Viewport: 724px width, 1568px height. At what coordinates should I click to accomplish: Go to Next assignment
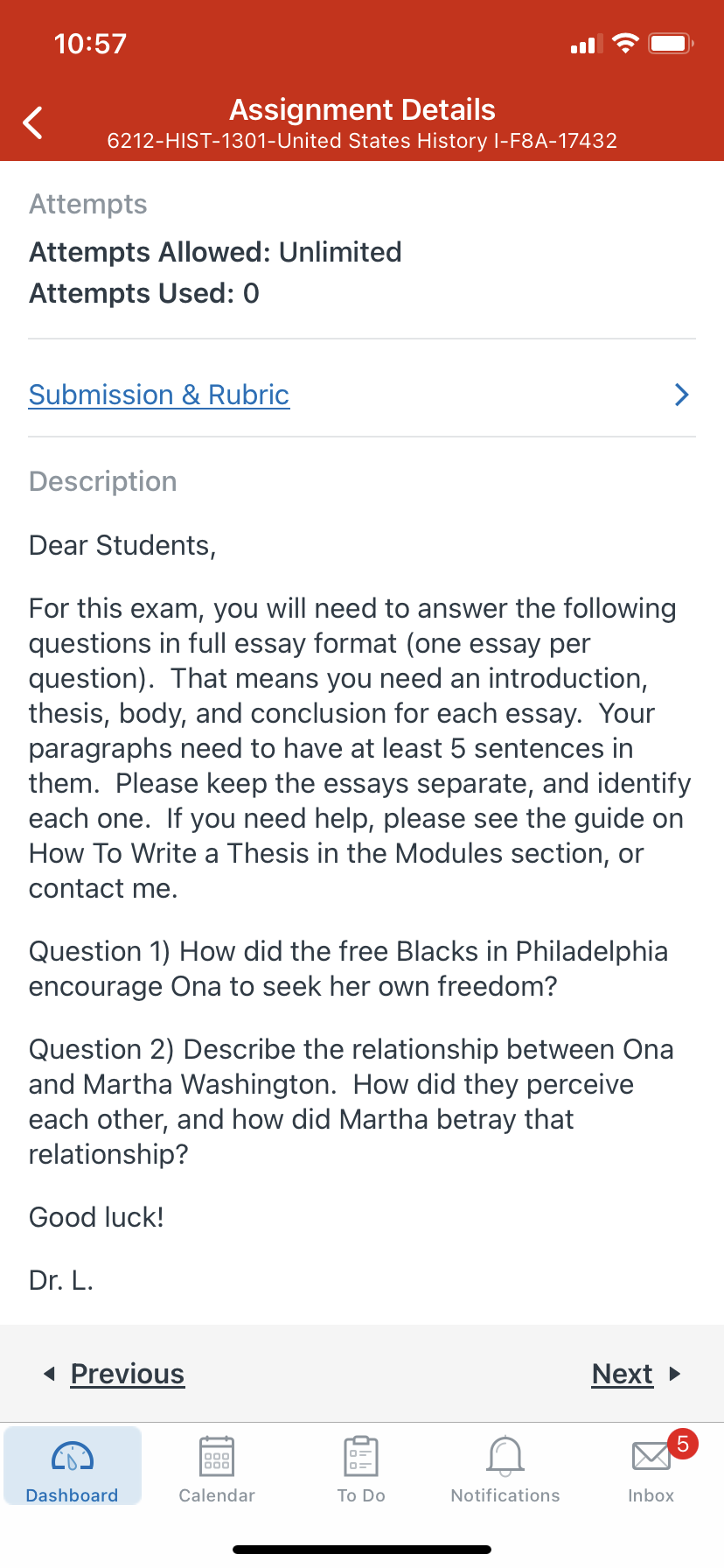tap(622, 1374)
